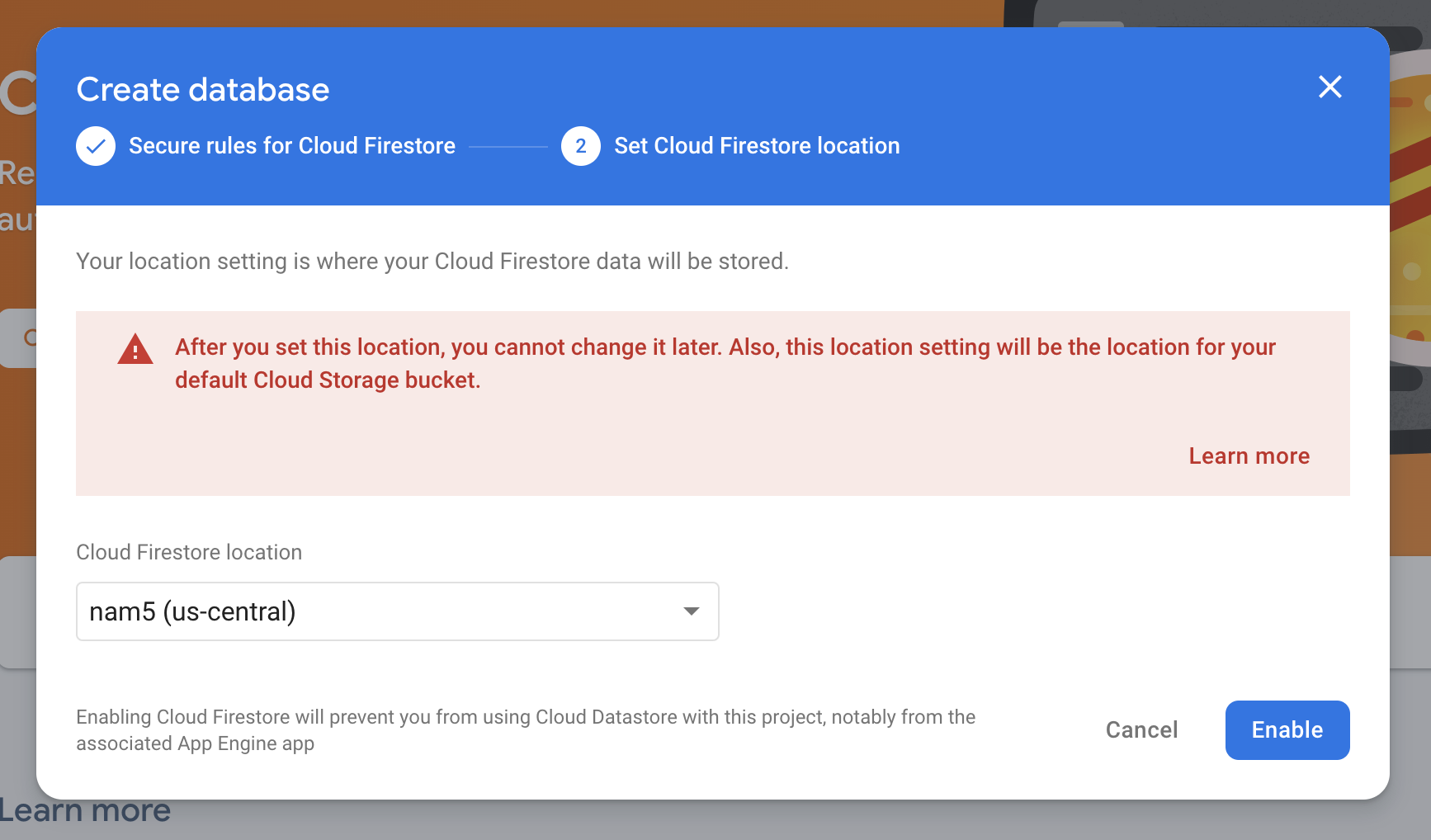Image resolution: width=1431 pixels, height=840 pixels.
Task: Click the 'Create database' dialog title
Action: coord(203,89)
